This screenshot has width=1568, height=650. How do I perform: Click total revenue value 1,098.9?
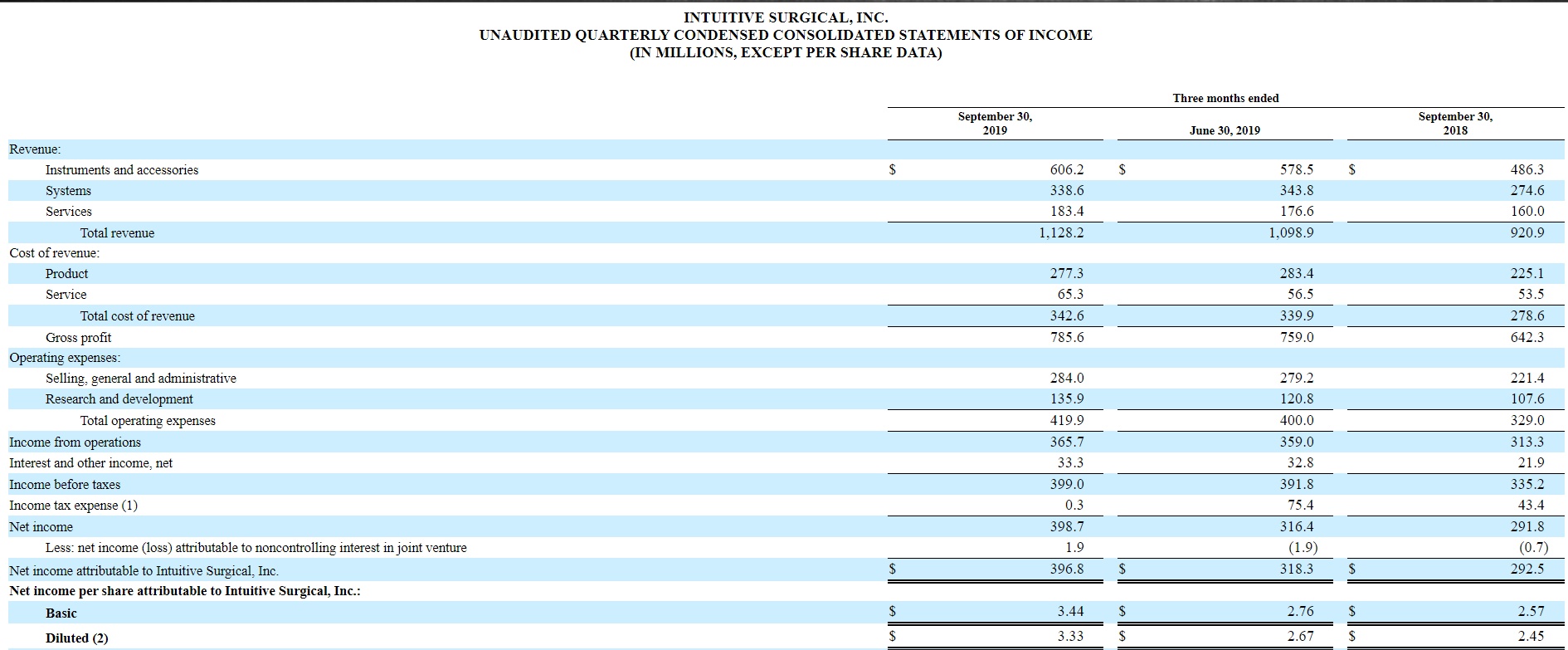(1291, 232)
